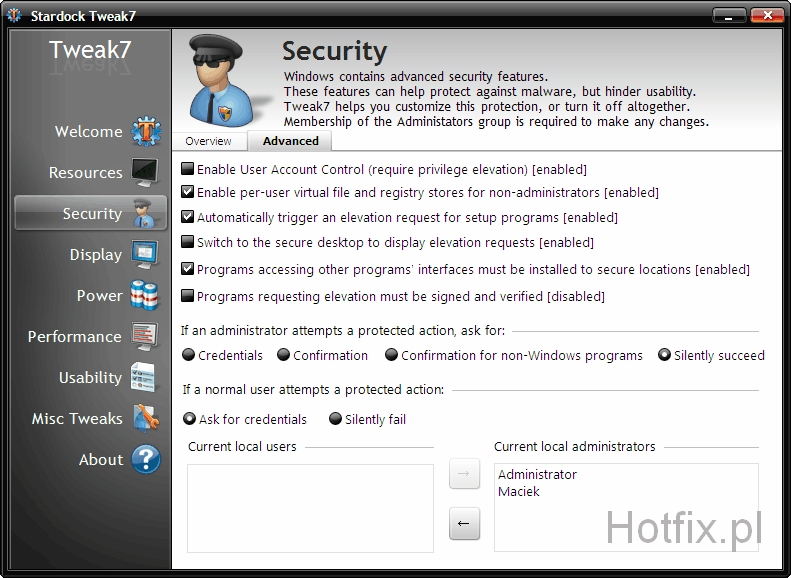Click the large security guard header image
The width and height of the screenshot is (791, 578).
[x=220, y=81]
